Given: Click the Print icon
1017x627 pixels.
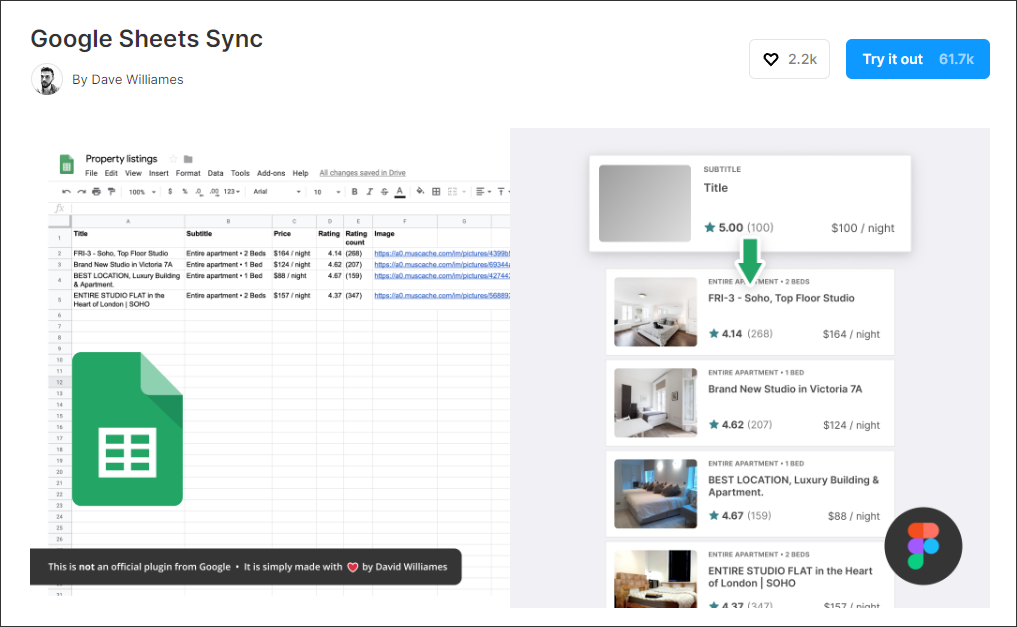Looking at the screenshot, I should [x=96, y=192].
